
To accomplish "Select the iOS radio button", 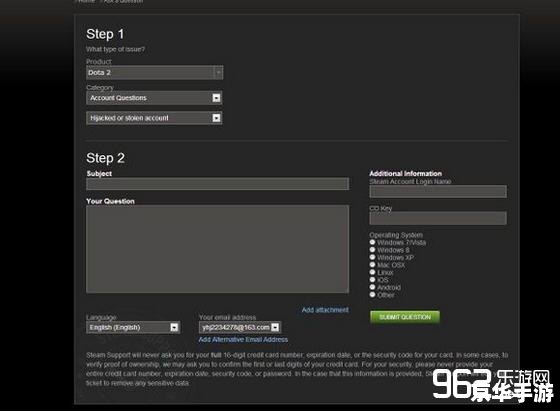I will click(x=372, y=280).
